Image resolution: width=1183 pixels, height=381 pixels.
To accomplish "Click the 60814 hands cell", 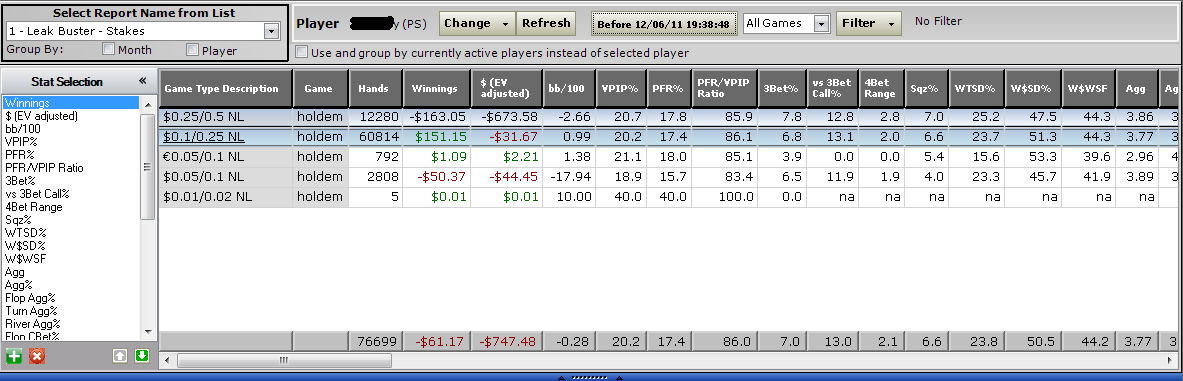I will 375,137.
